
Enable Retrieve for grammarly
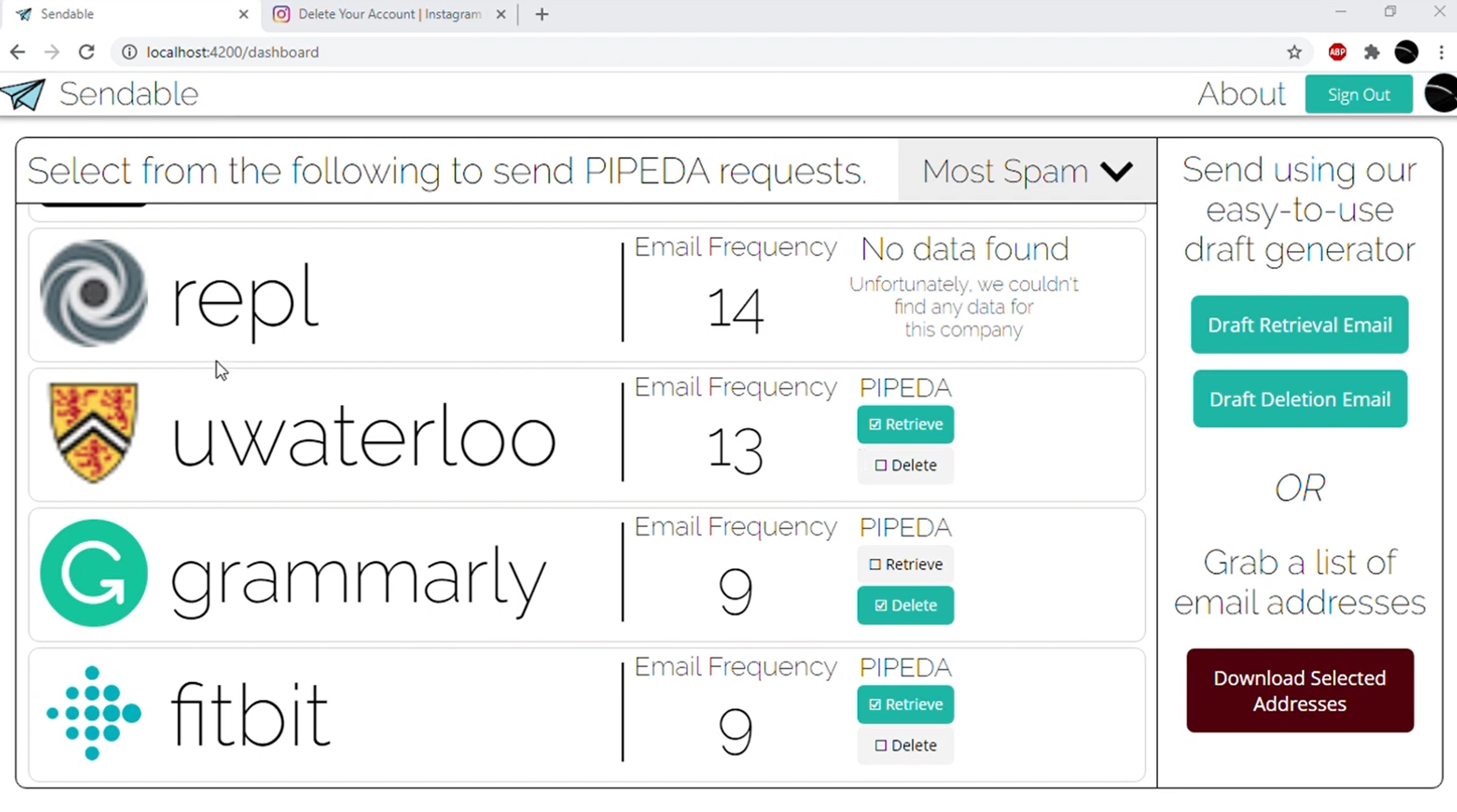[905, 565]
